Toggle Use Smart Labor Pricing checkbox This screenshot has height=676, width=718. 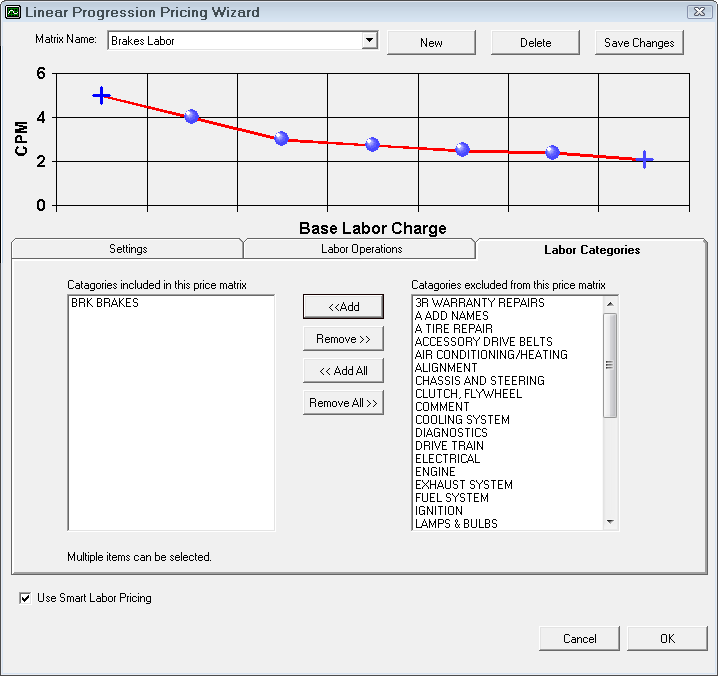[x=25, y=598]
